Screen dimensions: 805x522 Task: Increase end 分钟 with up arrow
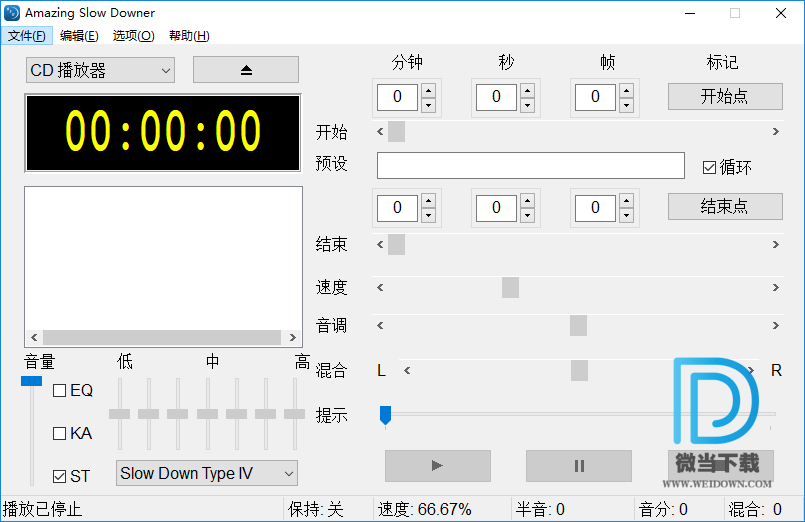click(428, 201)
